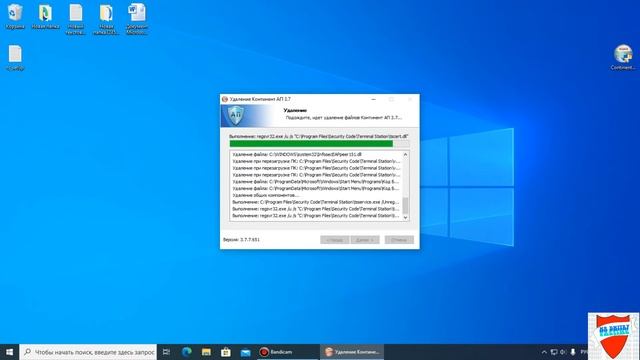Click the log scrollbar down arrow

405,218
